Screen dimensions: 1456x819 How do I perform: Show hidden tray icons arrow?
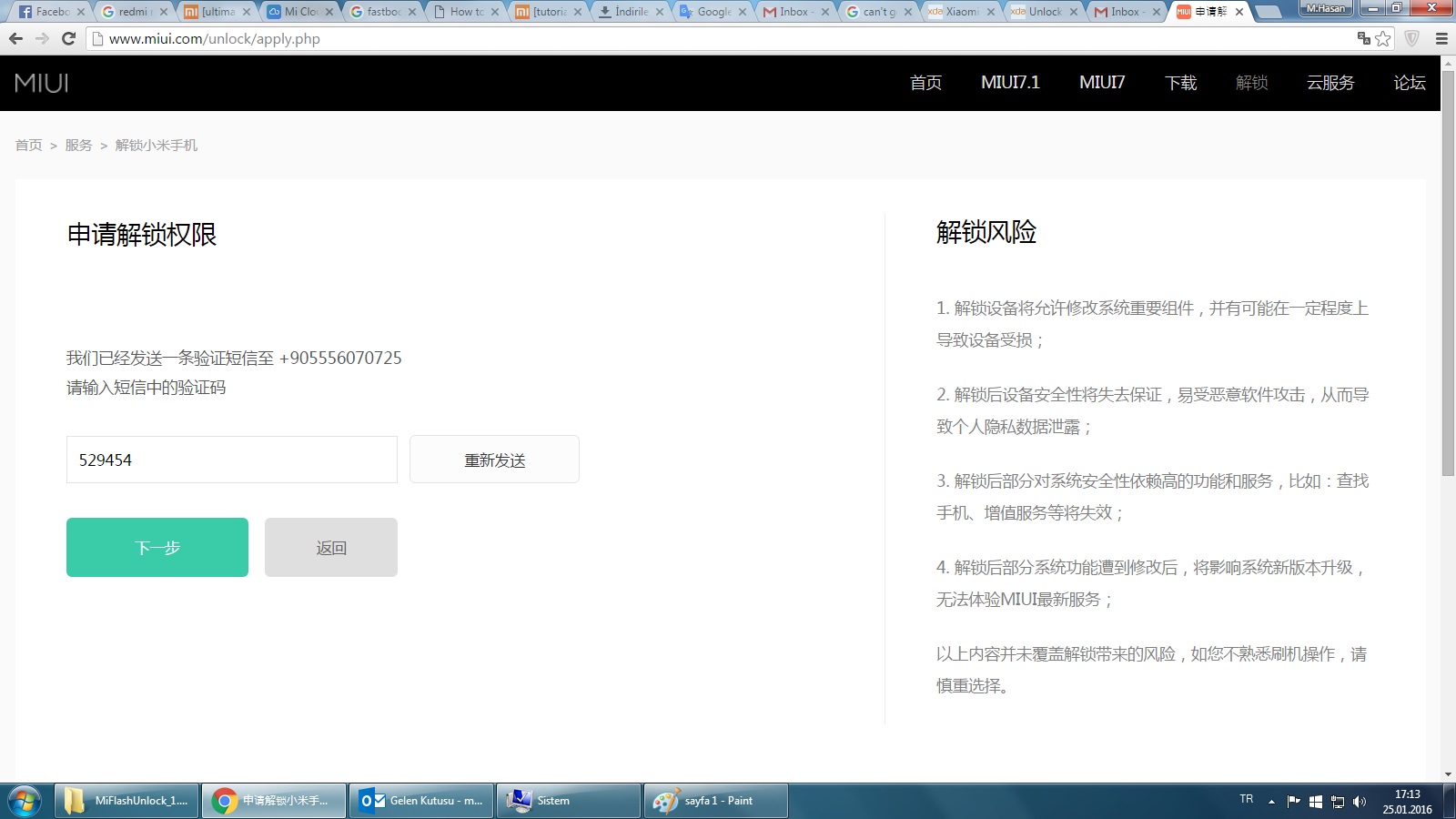pyautogui.click(x=1271, y=802)
